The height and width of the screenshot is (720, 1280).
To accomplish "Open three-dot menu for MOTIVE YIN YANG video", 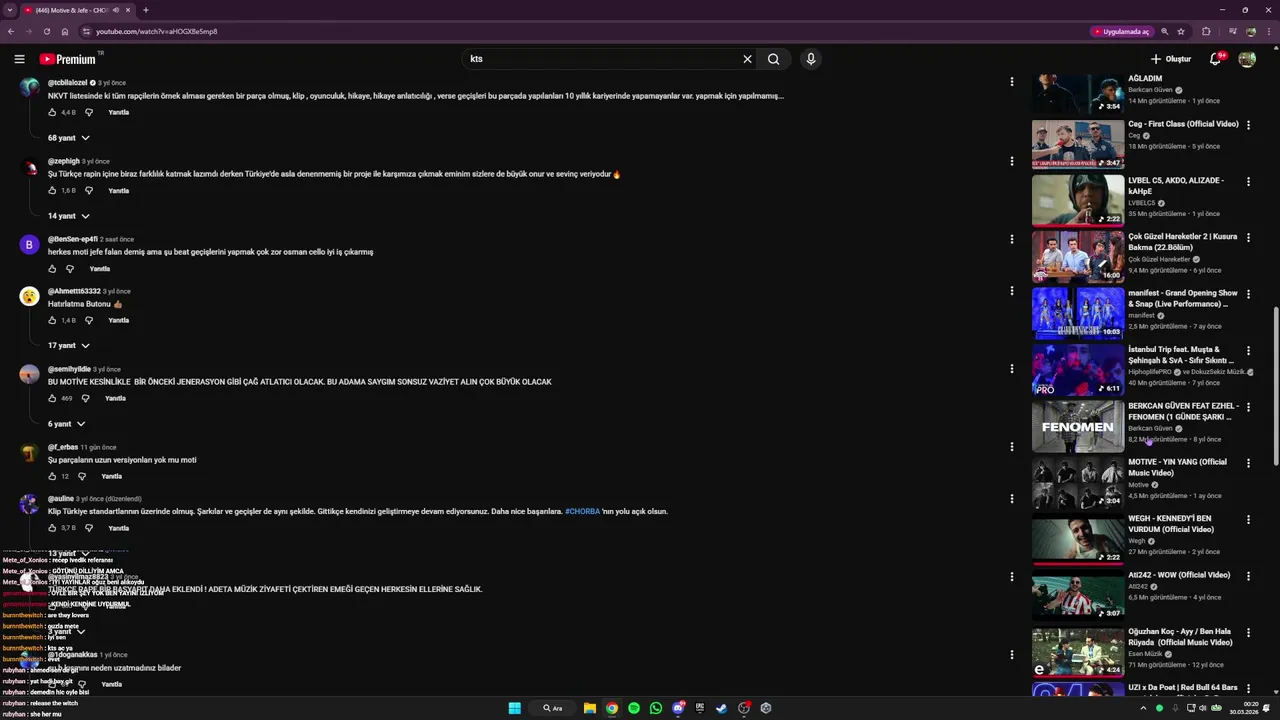I will (x=1248, y=463).
